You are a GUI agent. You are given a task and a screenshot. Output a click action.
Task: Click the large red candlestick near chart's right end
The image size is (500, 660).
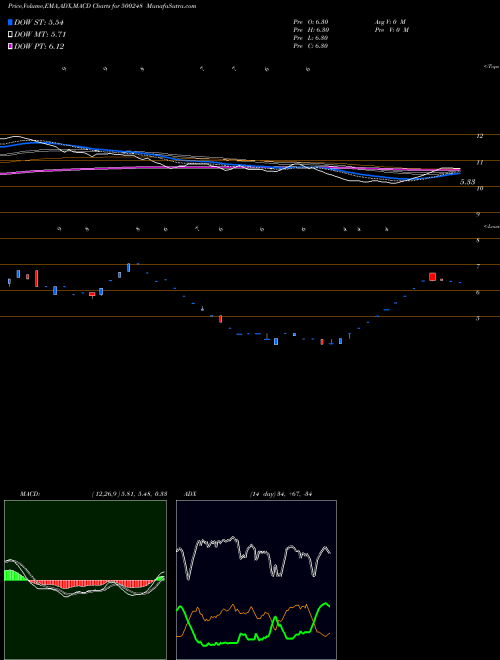(x=432, y=277)
